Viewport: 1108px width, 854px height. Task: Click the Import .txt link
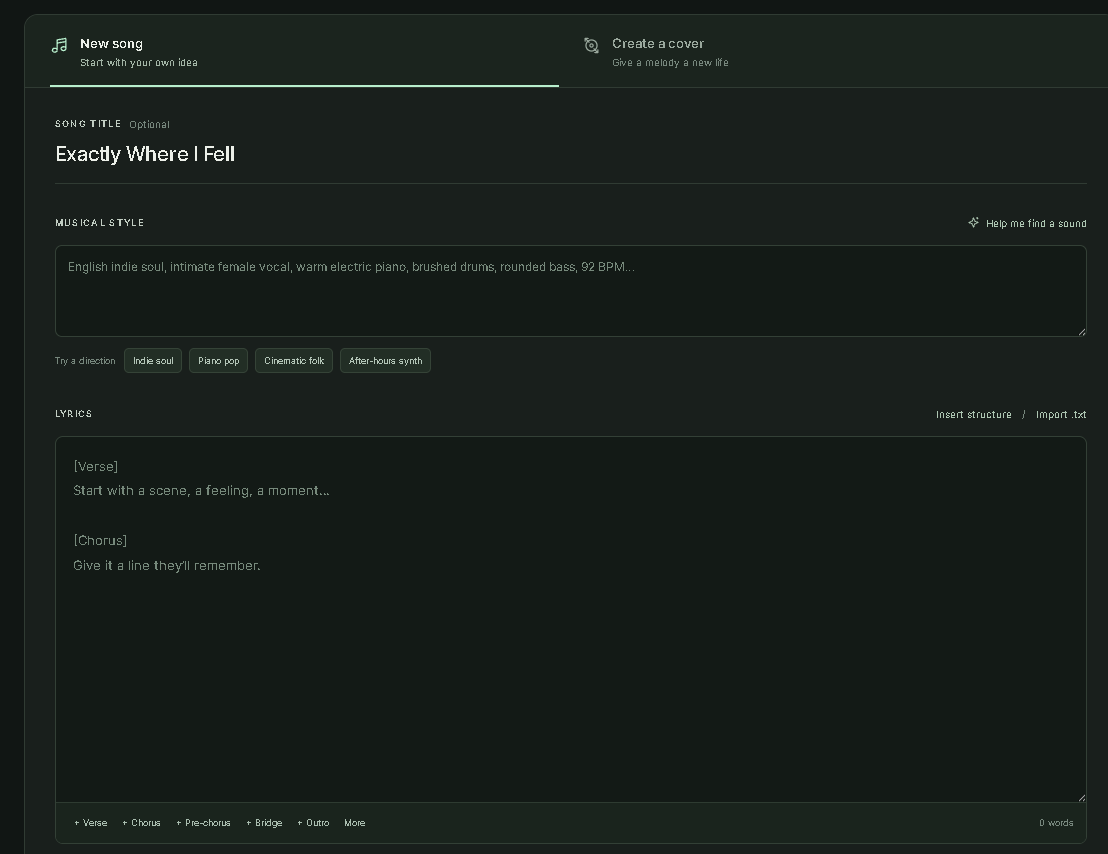click(x=1061, y=415)
